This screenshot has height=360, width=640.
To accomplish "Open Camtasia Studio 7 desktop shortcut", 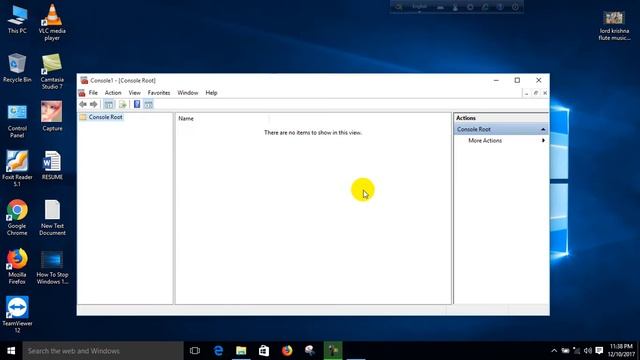I will [x=52, y=71].
